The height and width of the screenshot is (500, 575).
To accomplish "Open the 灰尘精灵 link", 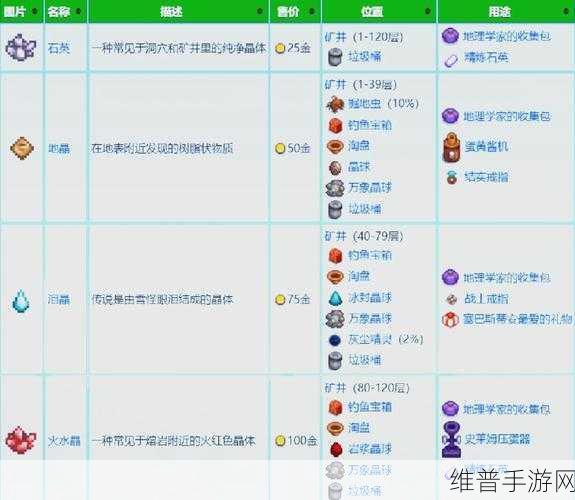I will pyautogui.click(x=370, y=340).
